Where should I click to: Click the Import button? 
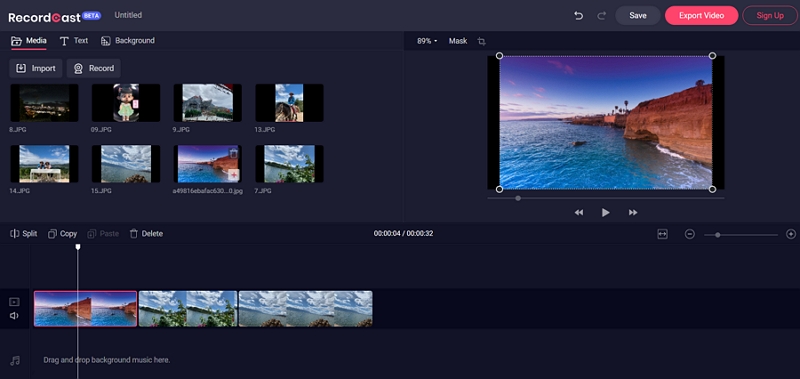point(36,68)
